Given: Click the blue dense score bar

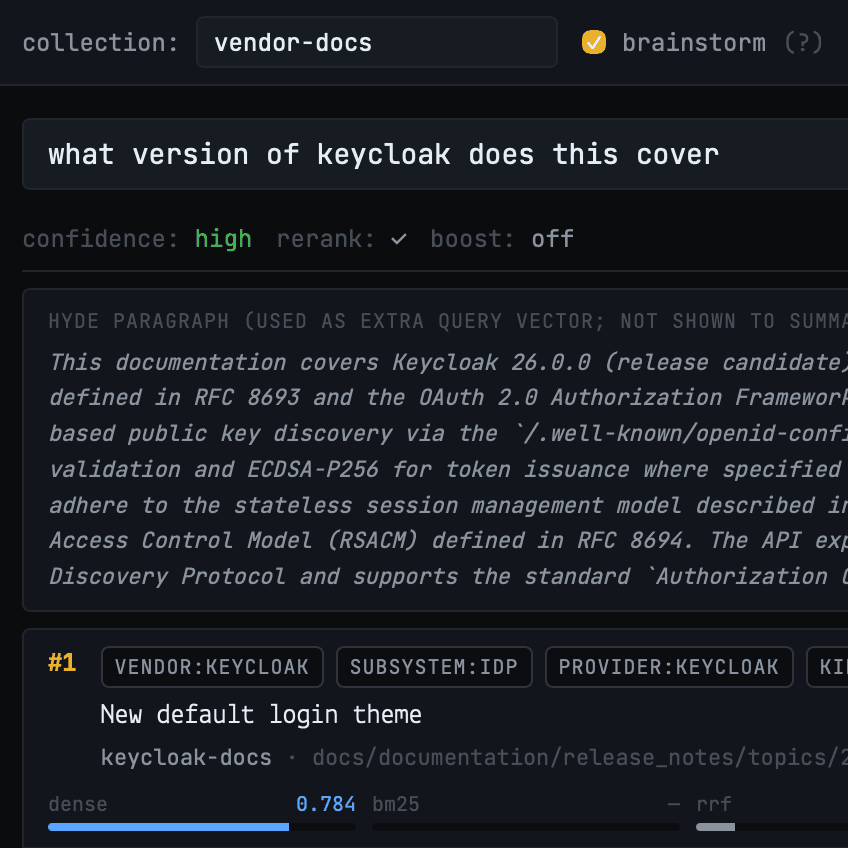Looking at the screenshot, I should click(168, 827).
